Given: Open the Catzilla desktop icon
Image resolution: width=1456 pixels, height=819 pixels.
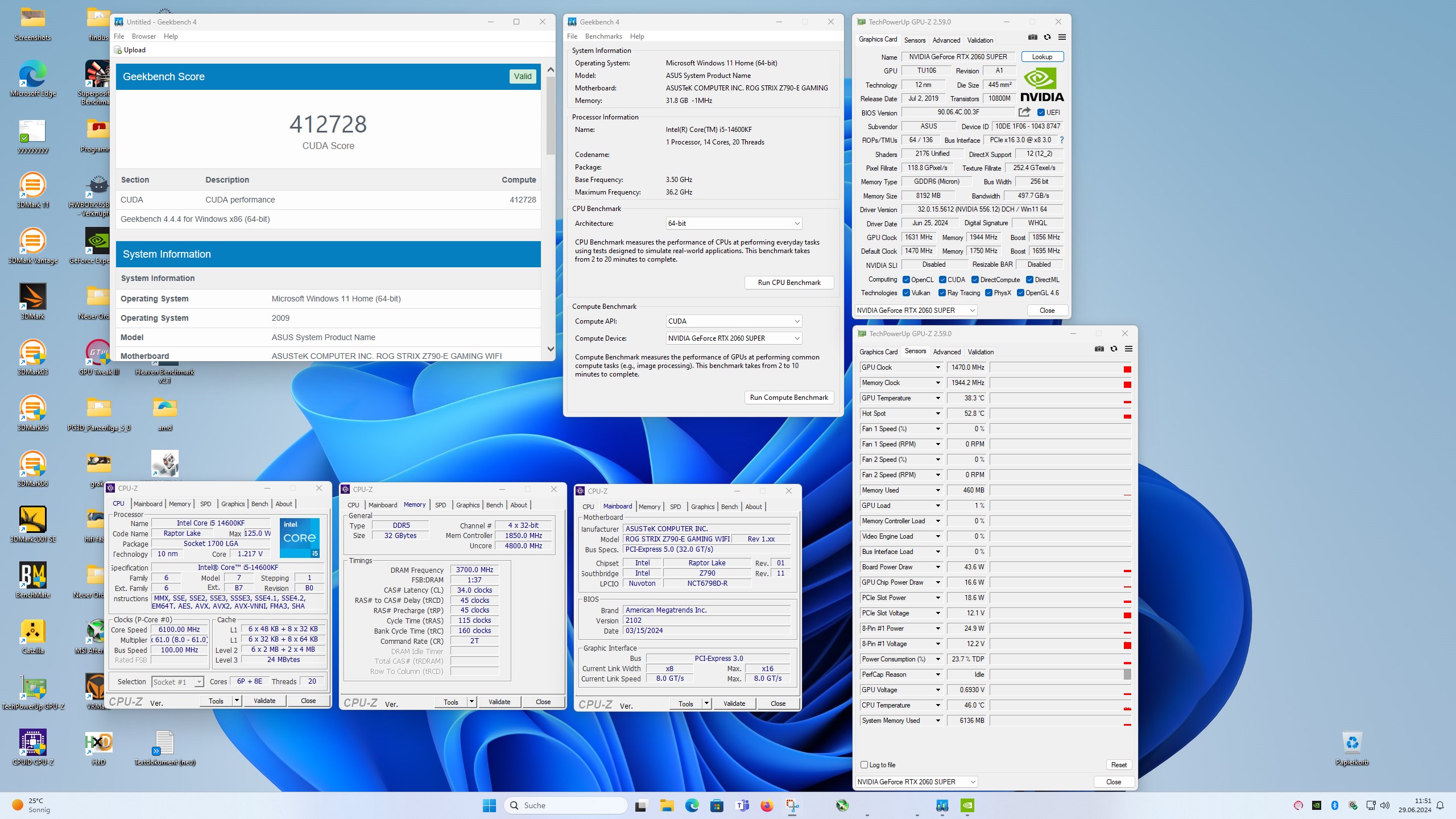Looking at the screenshot, I should (33, 636).
